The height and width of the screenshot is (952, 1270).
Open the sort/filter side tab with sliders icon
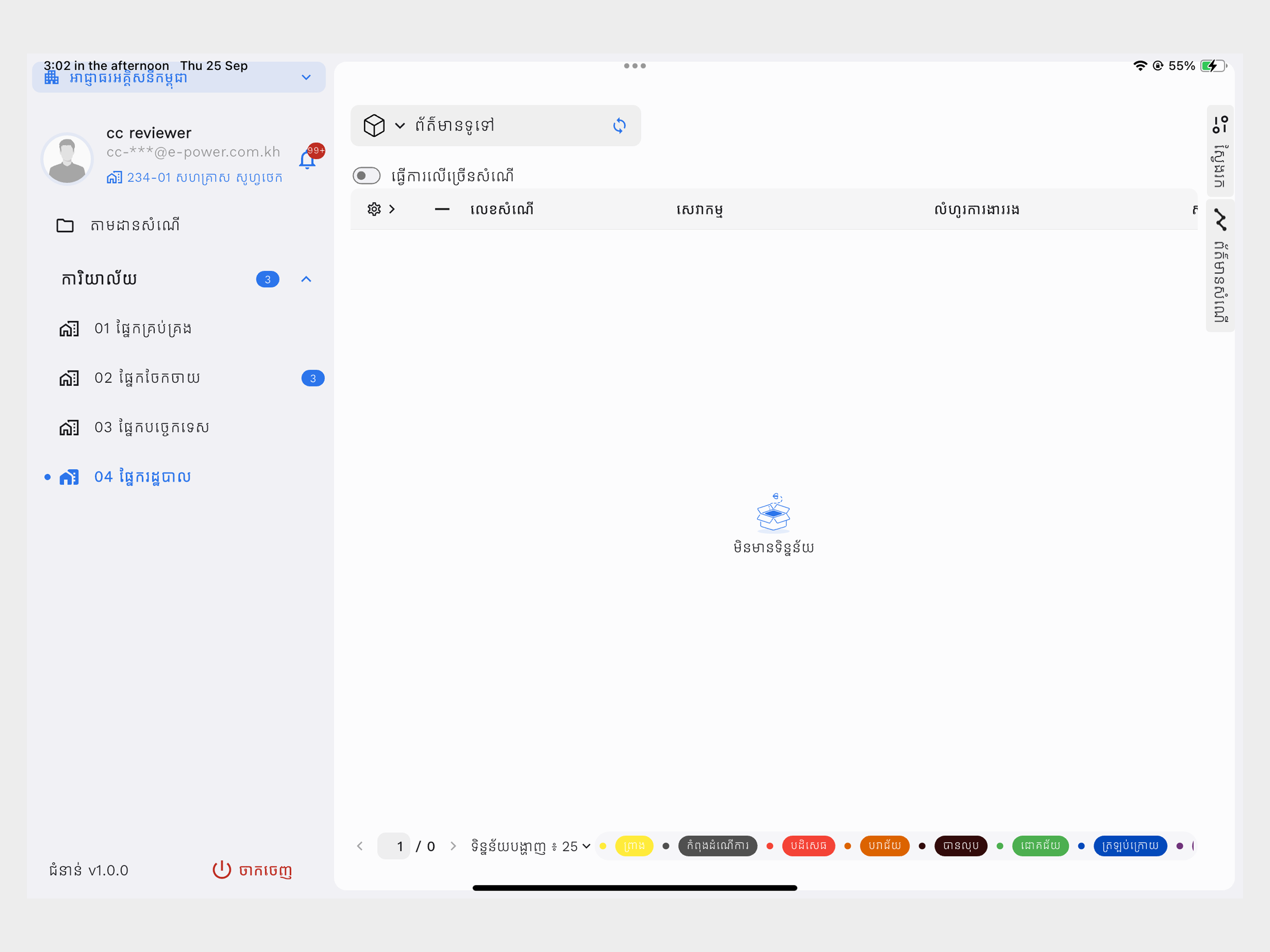(1221, 151)
